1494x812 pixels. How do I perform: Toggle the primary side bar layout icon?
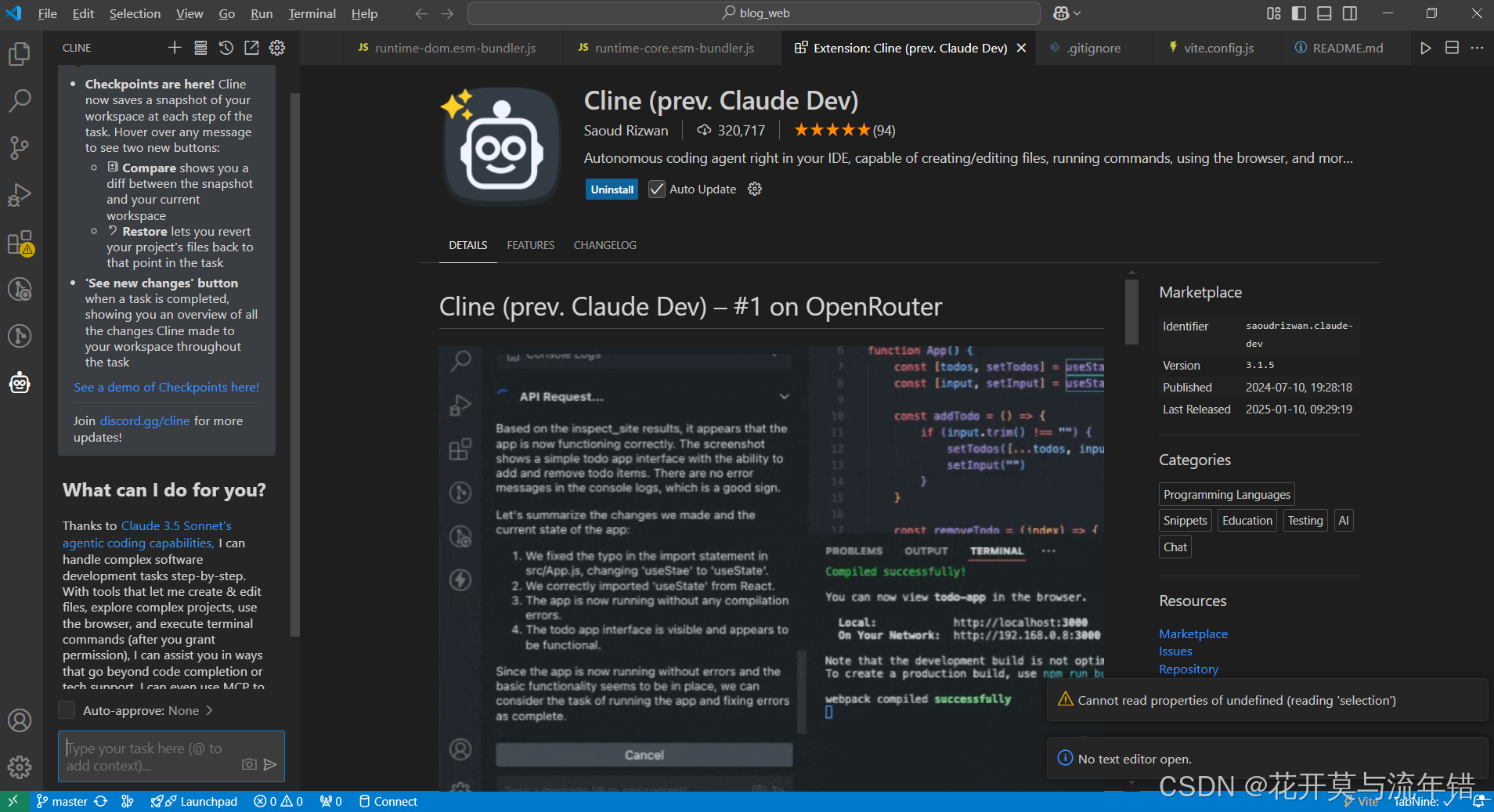tap(1299, 13)
